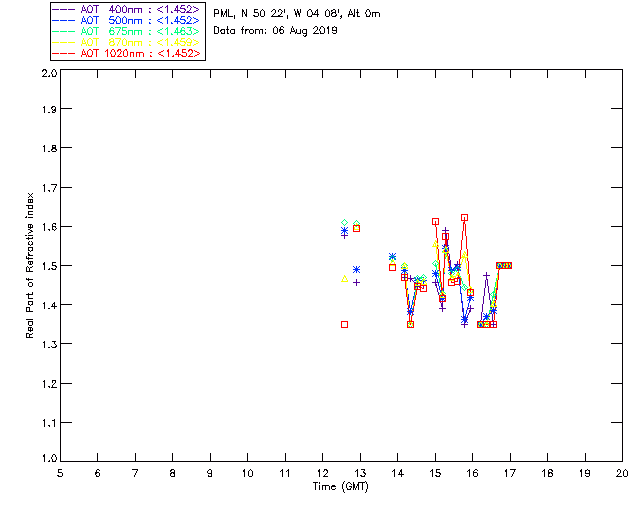
Task: Click the AOT 400nm legend entry
Action: point(127,9)
